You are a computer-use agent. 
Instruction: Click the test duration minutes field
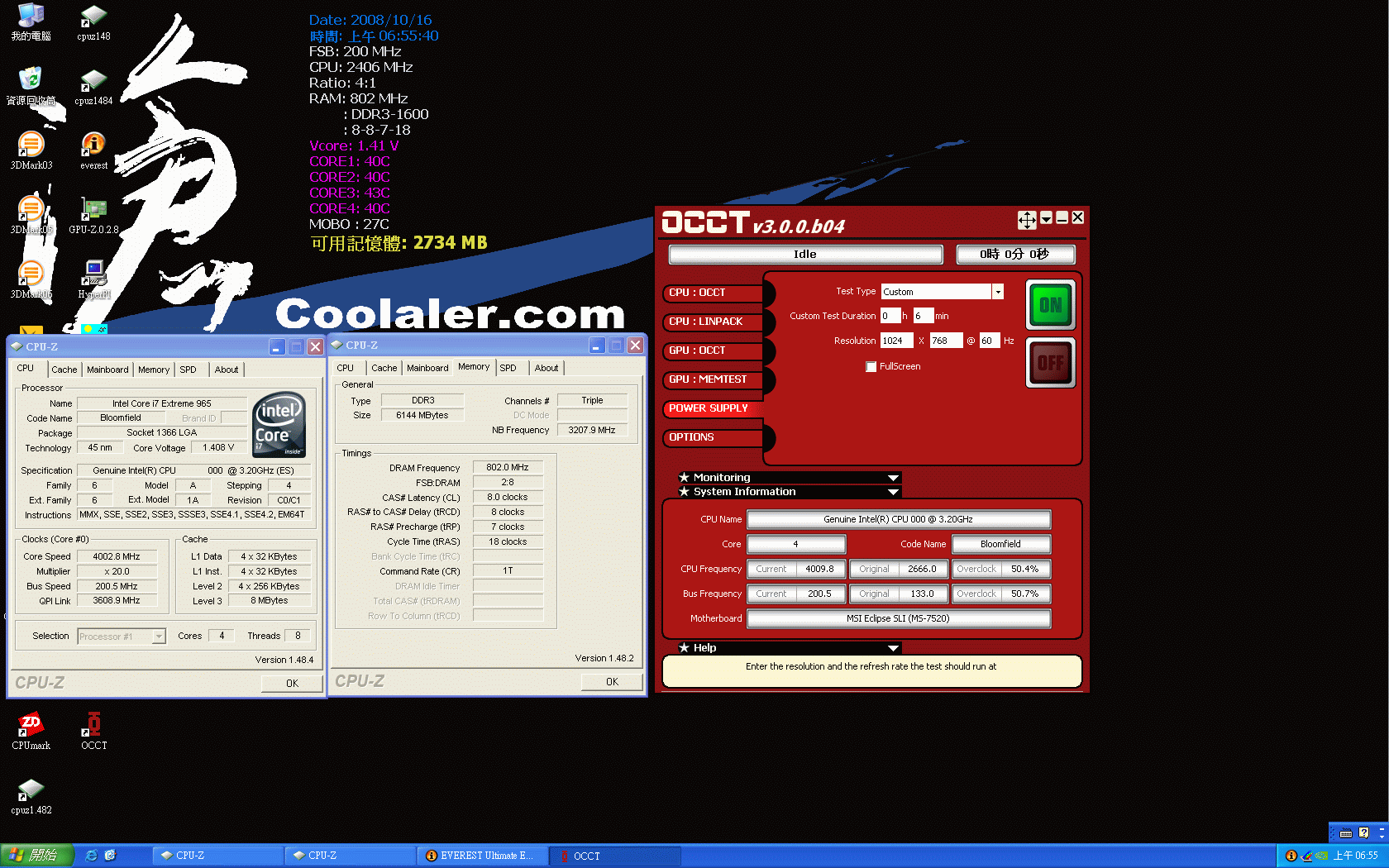pos(924,316)
